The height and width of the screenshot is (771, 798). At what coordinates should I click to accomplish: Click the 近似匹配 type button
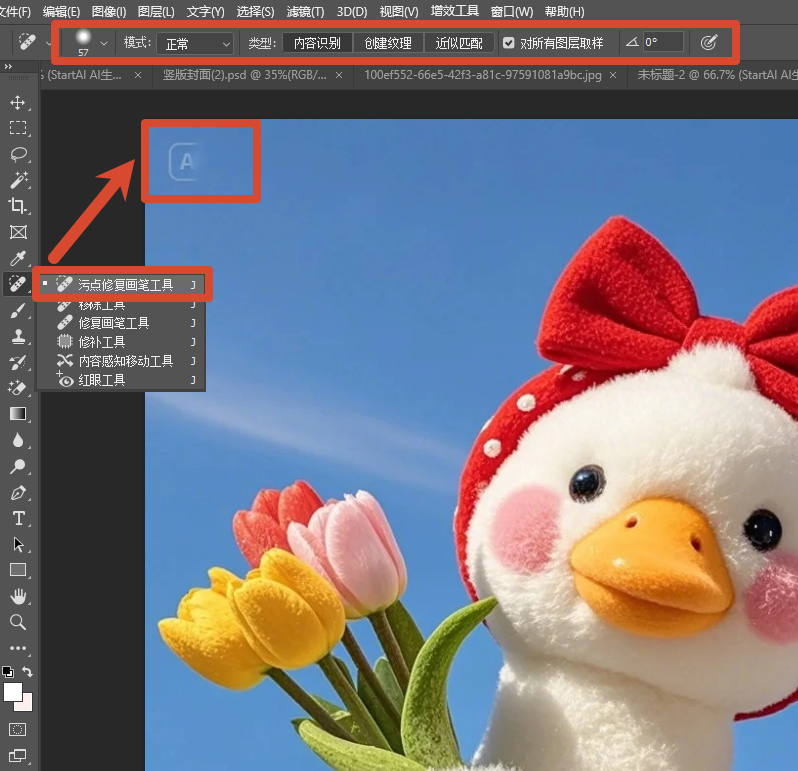[459, 43]
